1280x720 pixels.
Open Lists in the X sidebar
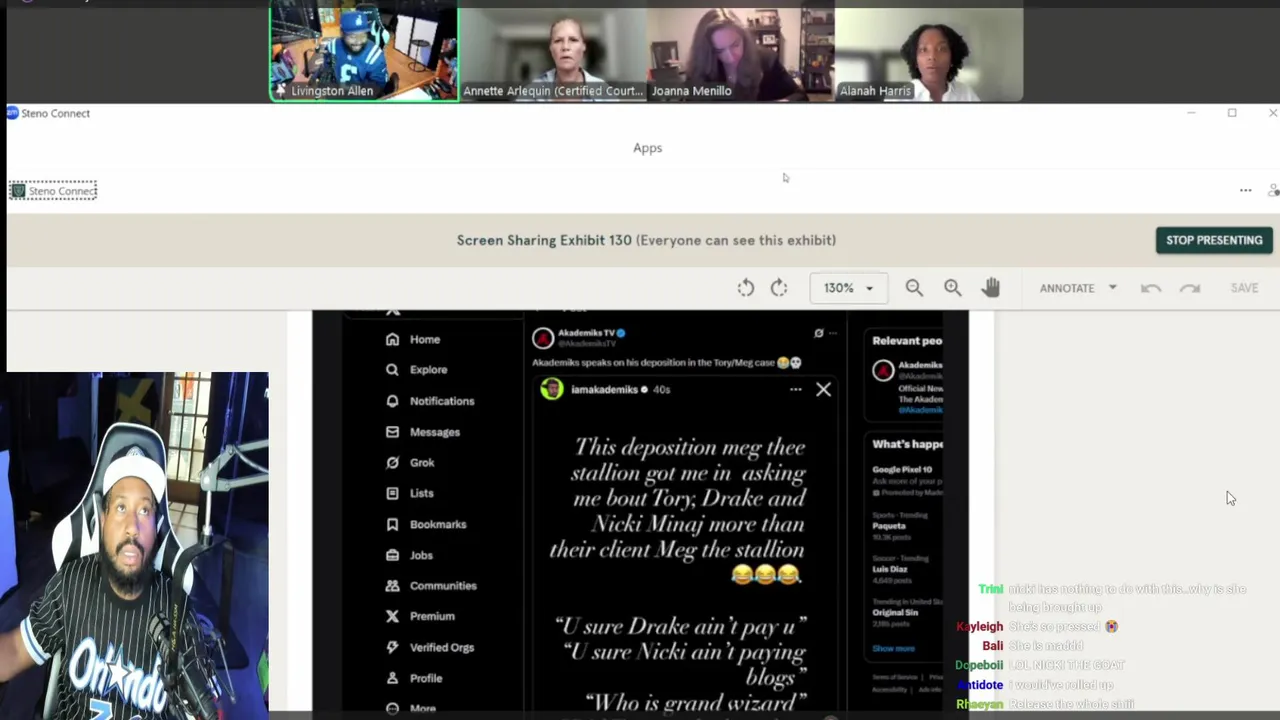click(x=410, y=493)
